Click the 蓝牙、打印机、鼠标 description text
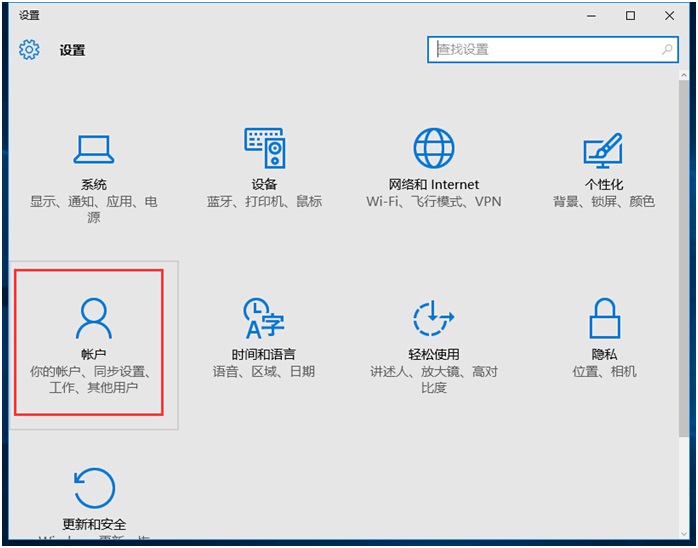The image size is (698, 548). click(264, 202)
